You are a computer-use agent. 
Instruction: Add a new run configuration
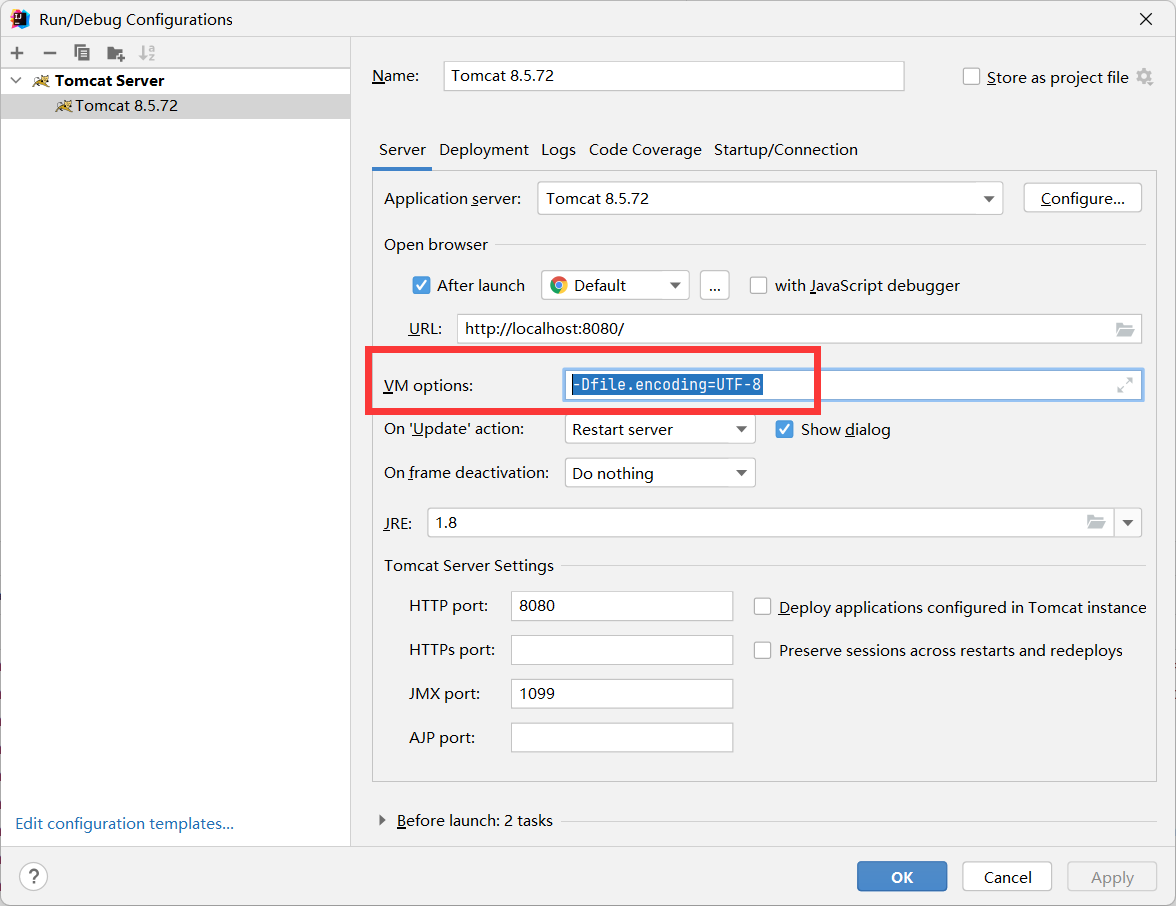click(x=17, y=53)
